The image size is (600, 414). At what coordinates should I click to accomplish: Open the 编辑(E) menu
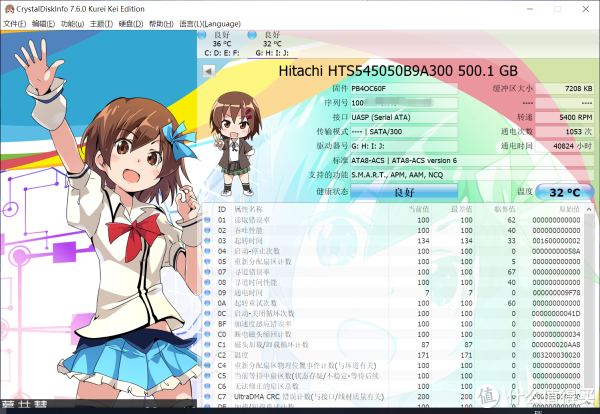click(43, 24)
